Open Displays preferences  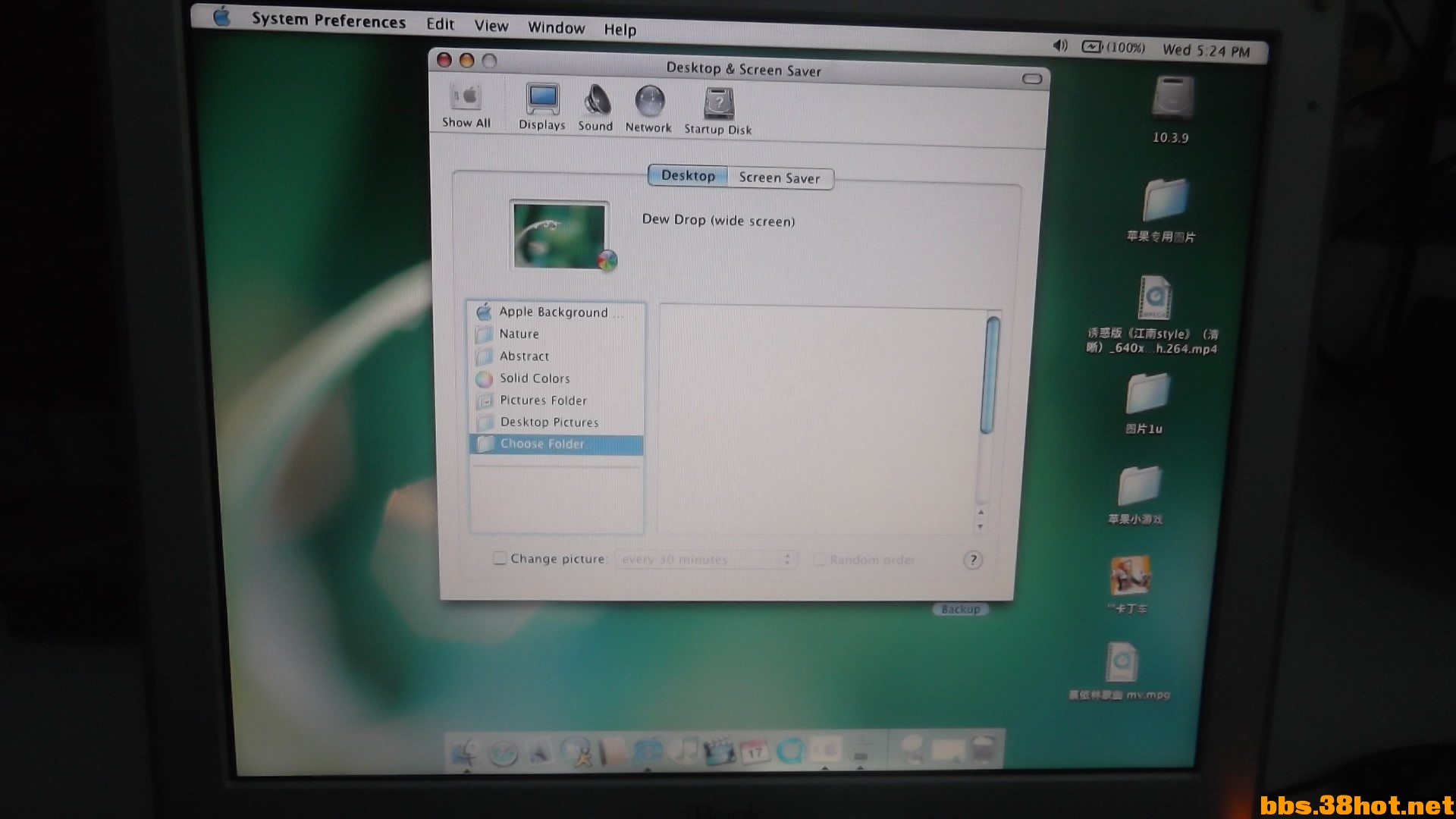pos(542,107)
